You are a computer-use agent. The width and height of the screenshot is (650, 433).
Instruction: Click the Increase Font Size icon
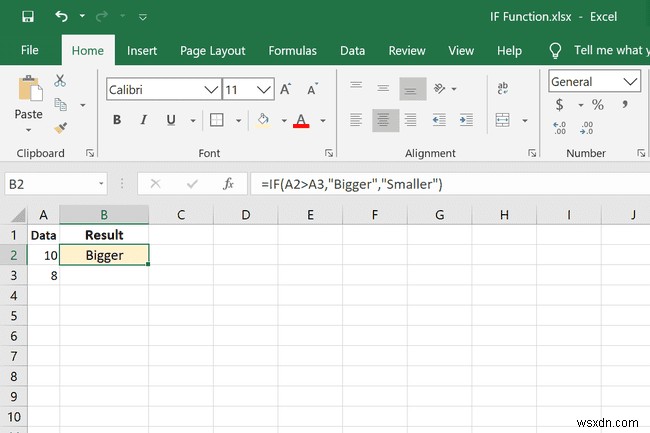[286, 89]
